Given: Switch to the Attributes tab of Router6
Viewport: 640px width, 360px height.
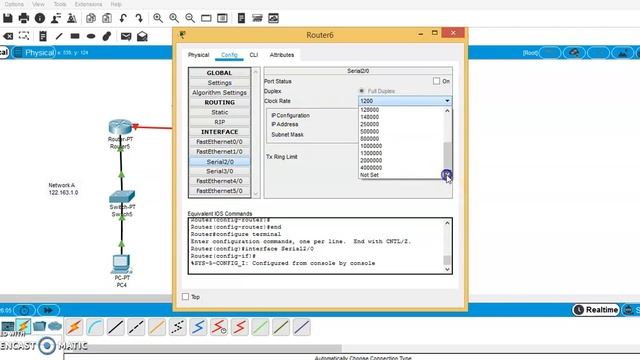Looking at the screenshot, I should [282, 55].
